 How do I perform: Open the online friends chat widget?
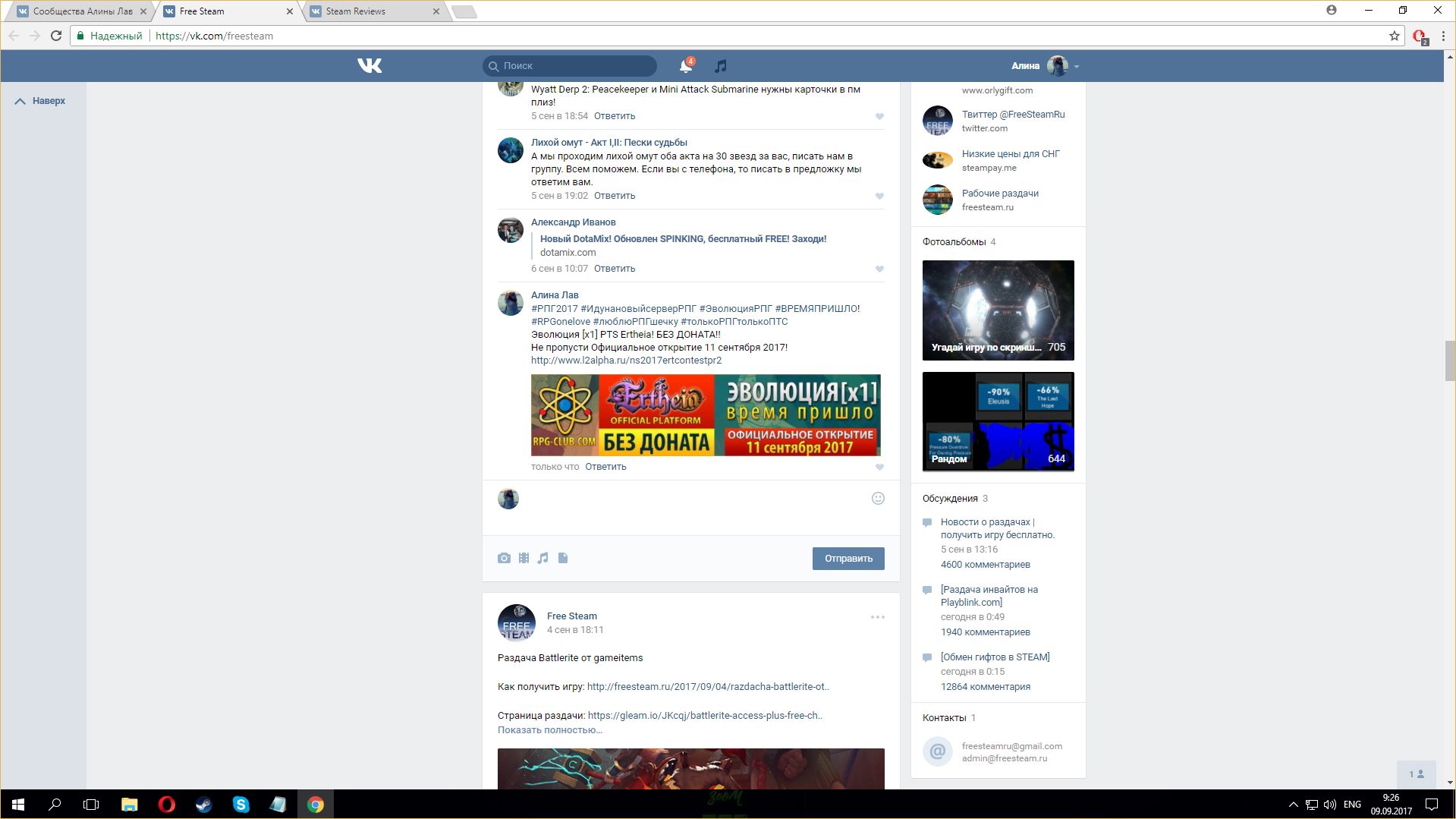point(1417,774)
